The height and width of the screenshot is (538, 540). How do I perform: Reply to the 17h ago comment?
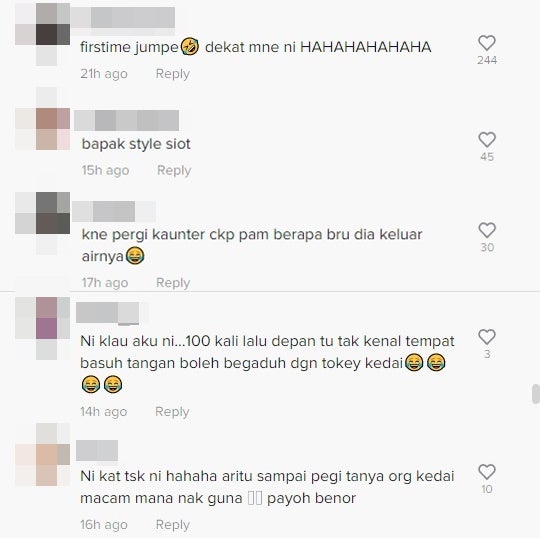(x=173, y=282)
